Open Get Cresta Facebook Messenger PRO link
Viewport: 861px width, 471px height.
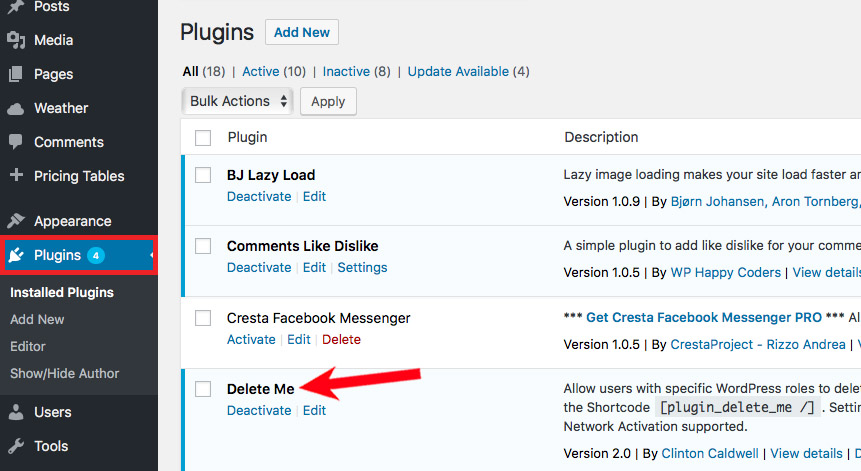tap(704, 317)
